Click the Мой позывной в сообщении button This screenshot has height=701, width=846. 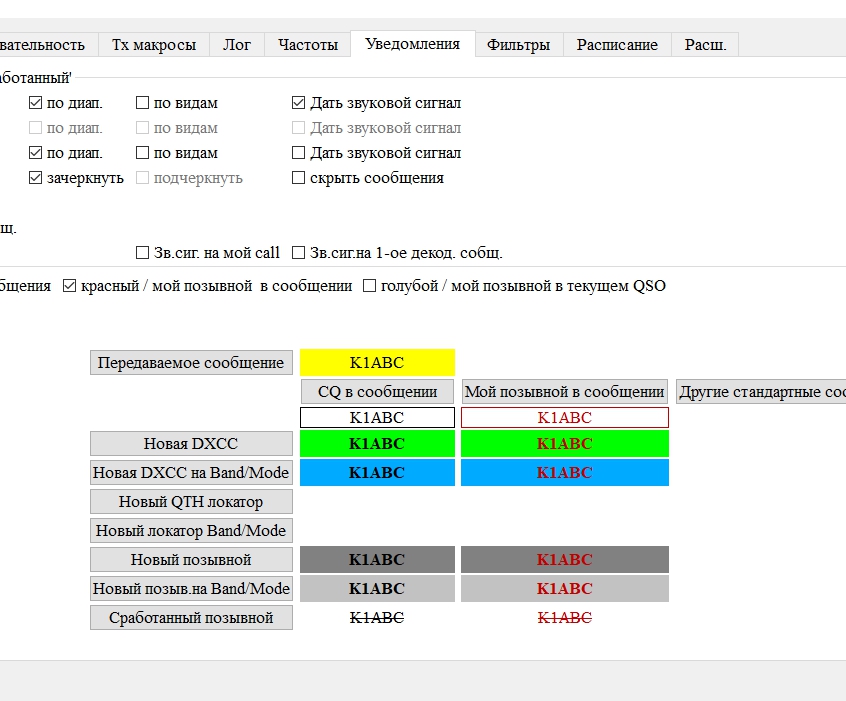coord(564,392)
